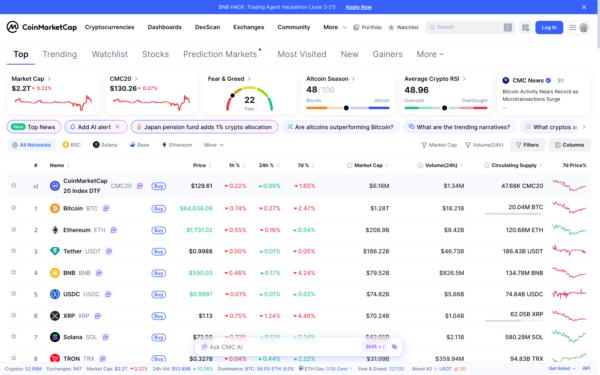Click the Log In button
The image size is (600, 375).
click(x=549, y=28)
